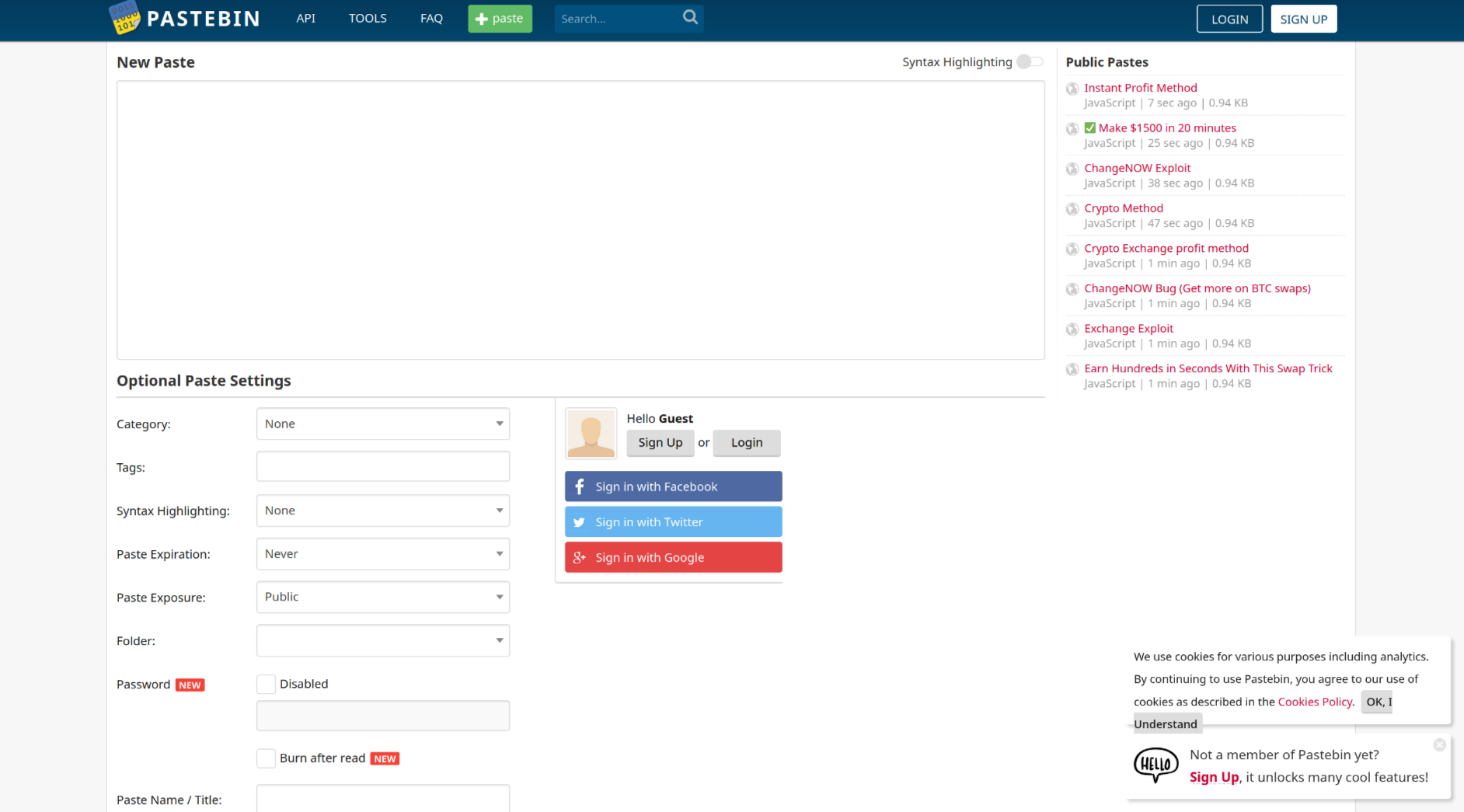Screen dimensions: 1464x812
Task: Check the Burn after read box
Action: pos(266,758)
